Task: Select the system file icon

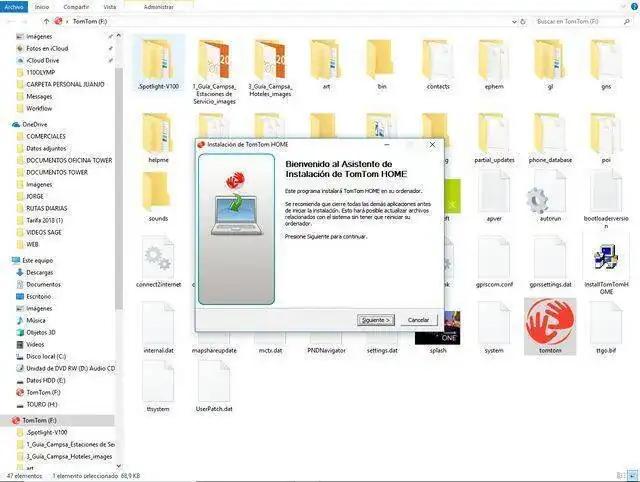Action: [x=494, y=323]
